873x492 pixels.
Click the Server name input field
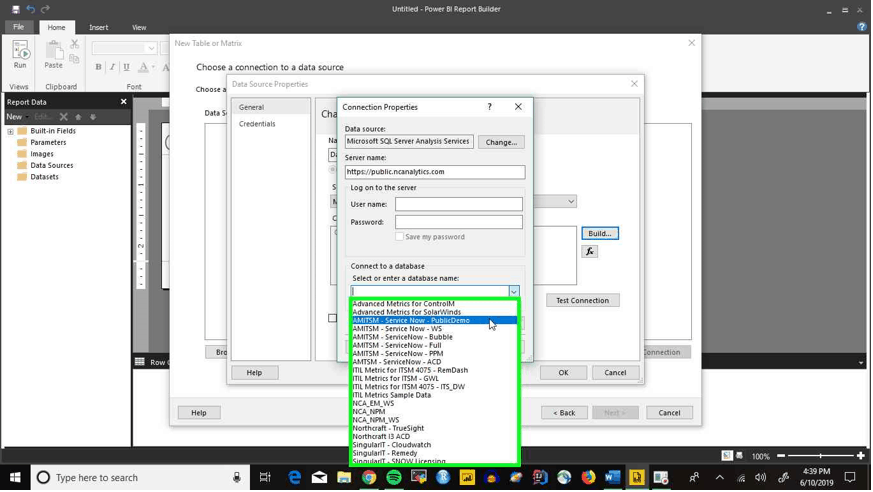coord(435,172)
